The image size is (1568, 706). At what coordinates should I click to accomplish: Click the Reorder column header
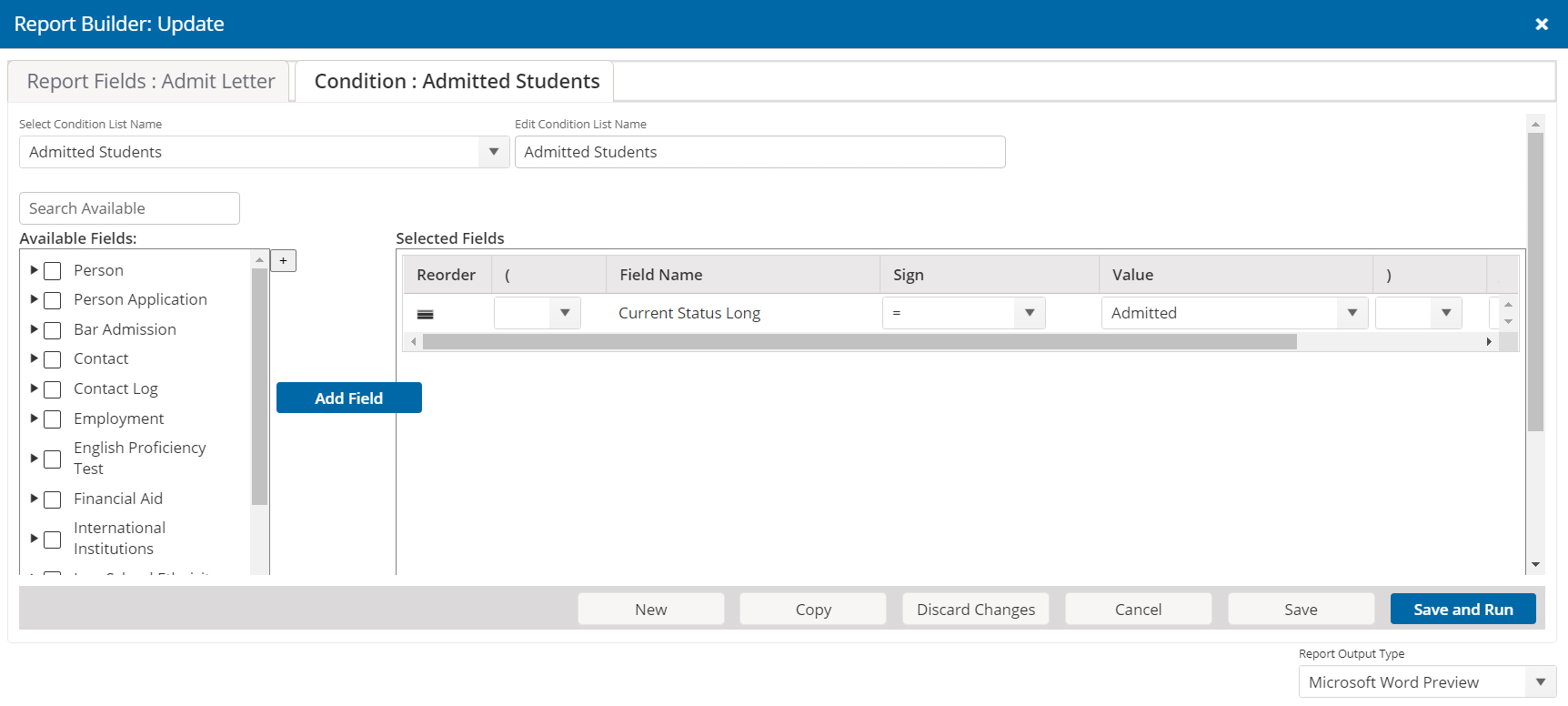447,275
